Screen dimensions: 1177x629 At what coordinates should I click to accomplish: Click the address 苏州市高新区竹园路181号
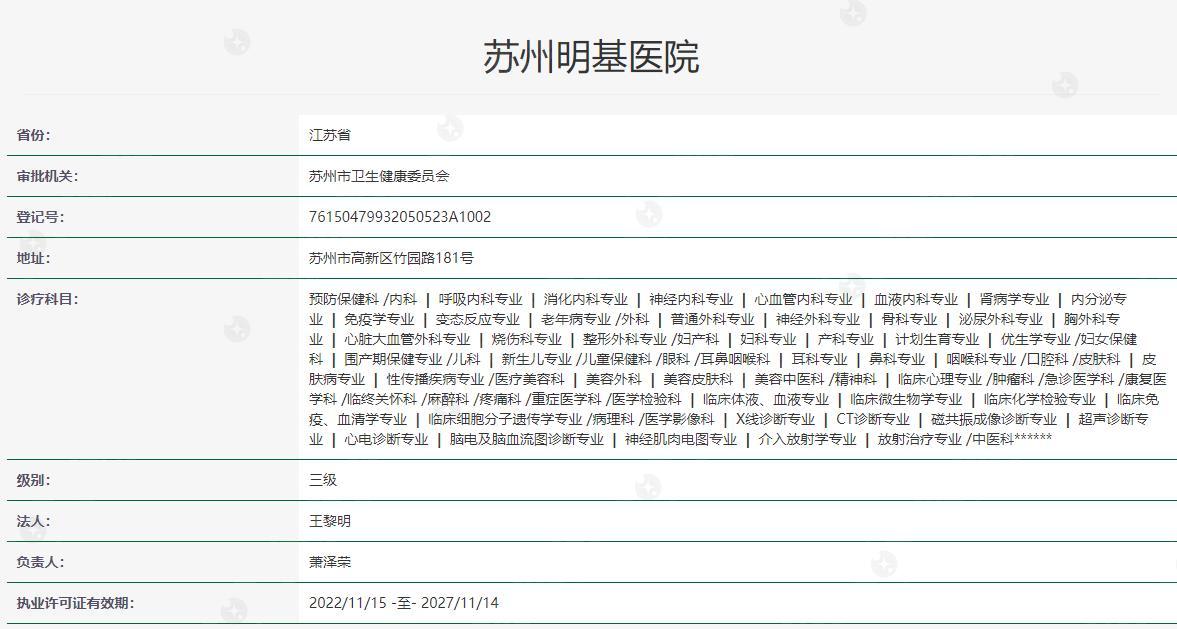coord(391,258)
